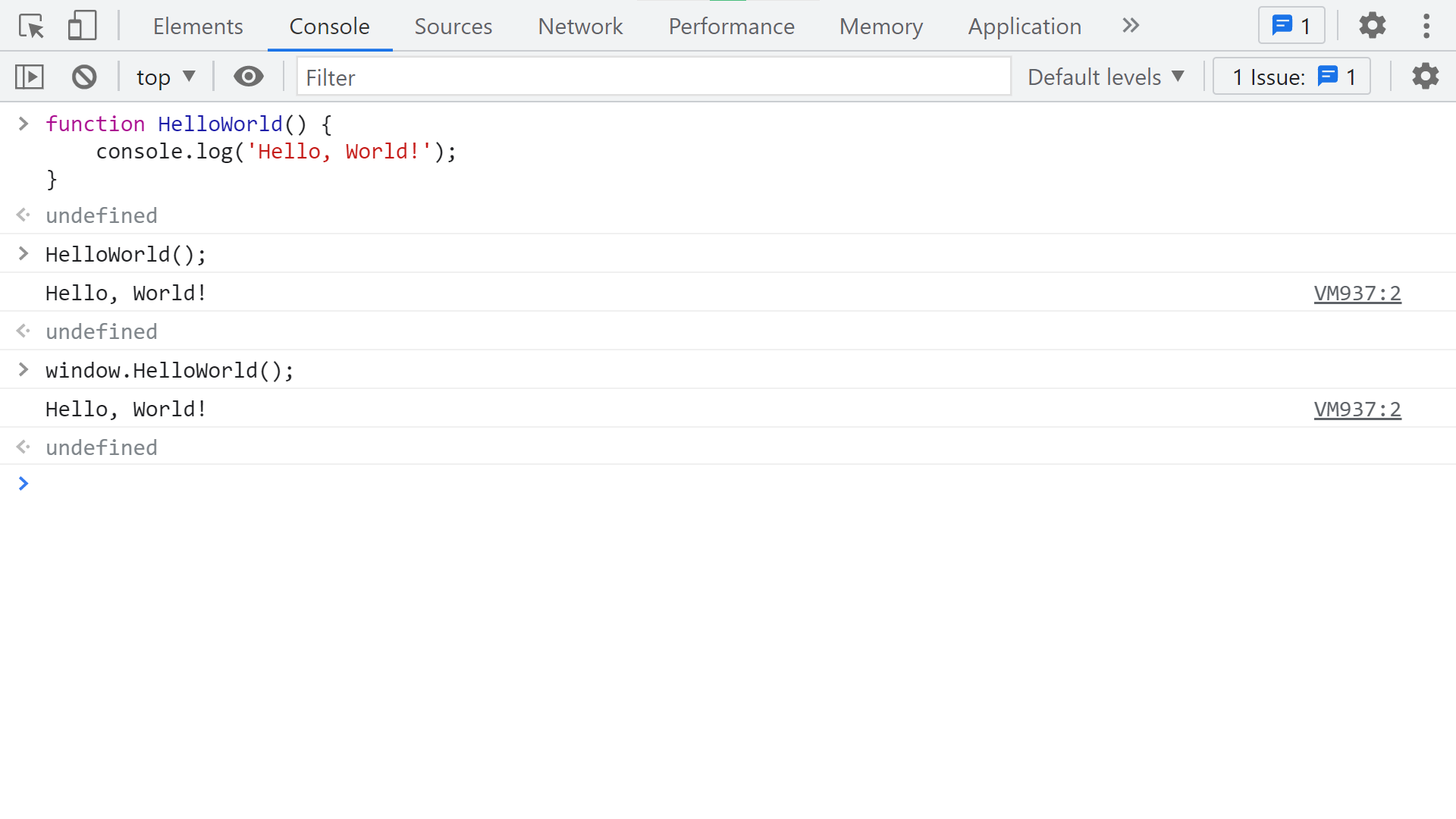1456x819 pixels.
Task: Toggle the device toolbar icon
Action: click(82, 27)
